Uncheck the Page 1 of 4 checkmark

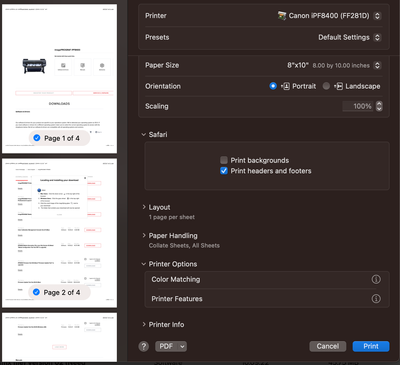click(x=37, y=138)
